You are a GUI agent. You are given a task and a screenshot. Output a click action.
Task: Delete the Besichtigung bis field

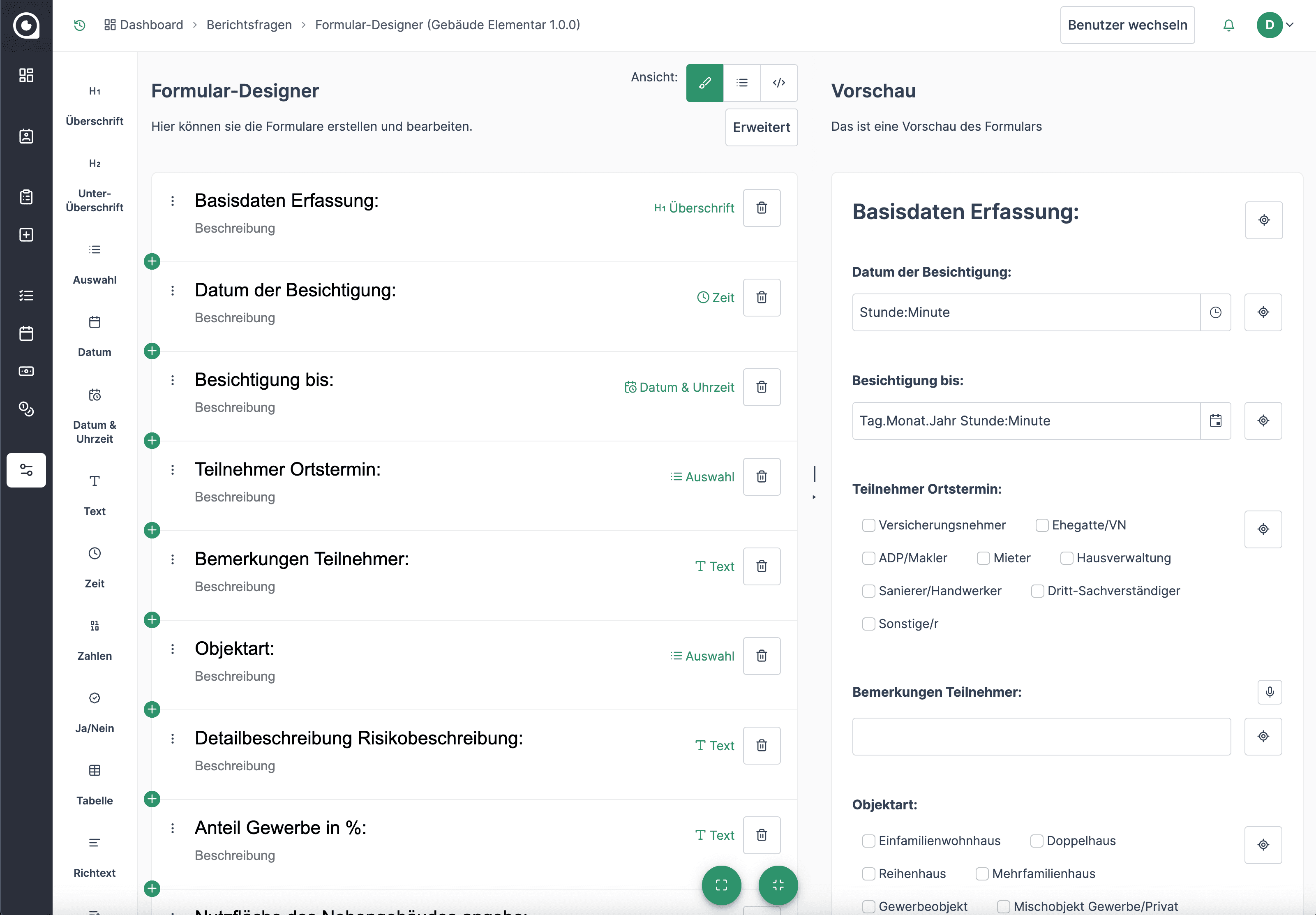(x=761, y=387)
